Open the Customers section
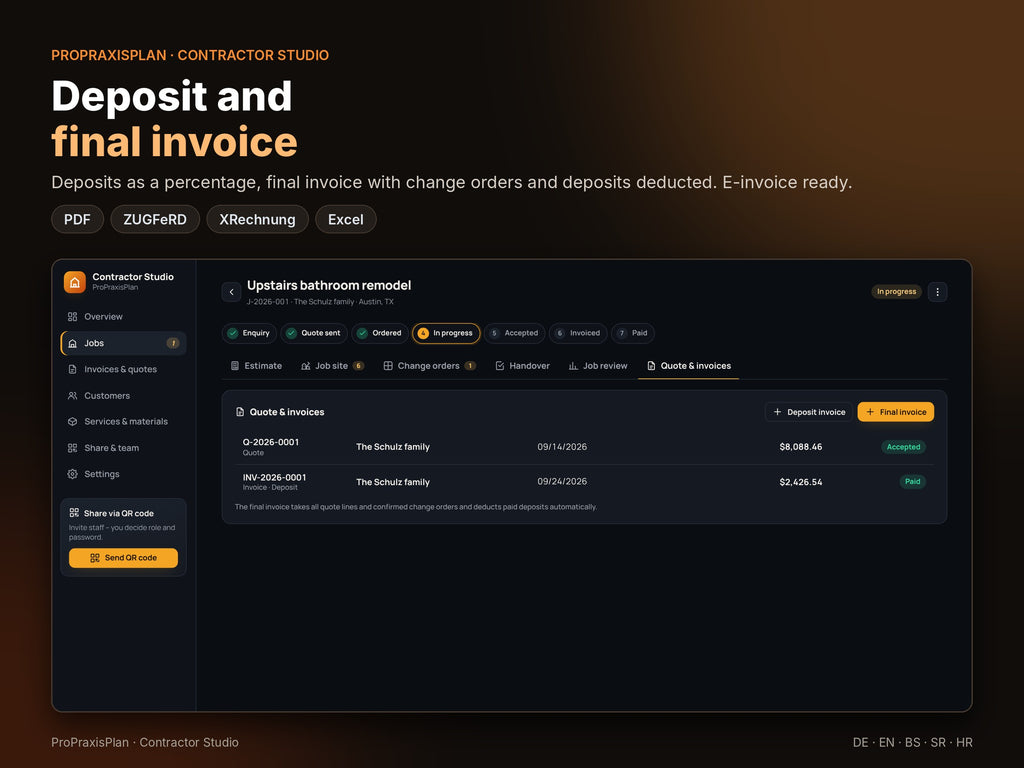Viewport: 1024px width, 768px height. coord(123,396)
